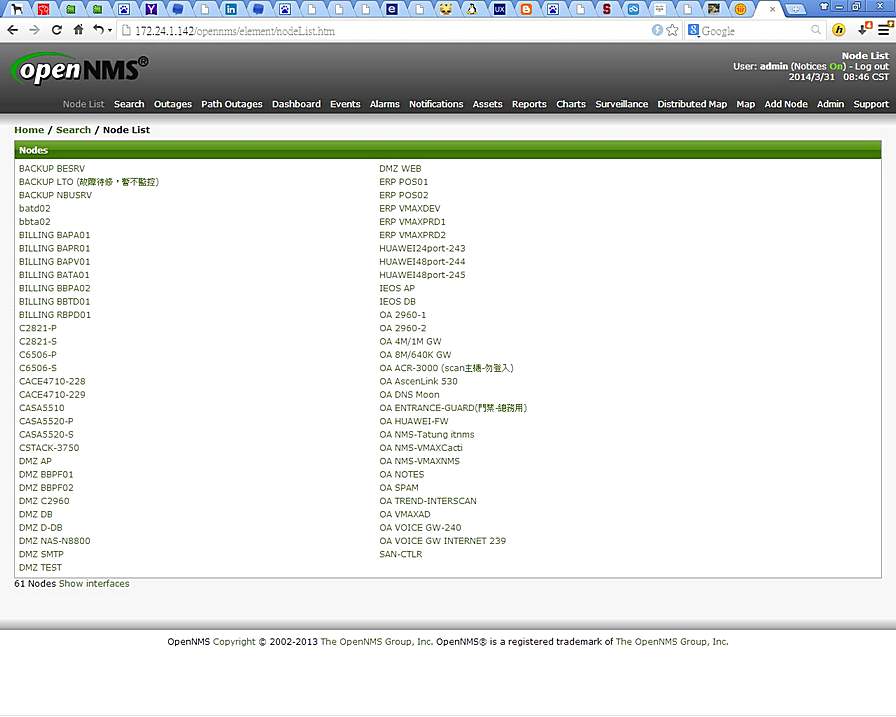This screenshot has width=896, height=717.
Task: Log out of the admin account
Action: 871,66
